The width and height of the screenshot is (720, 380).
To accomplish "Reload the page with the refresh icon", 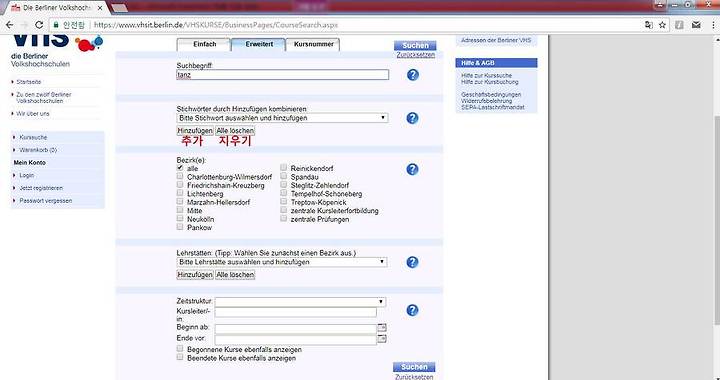I will [39, 25].
